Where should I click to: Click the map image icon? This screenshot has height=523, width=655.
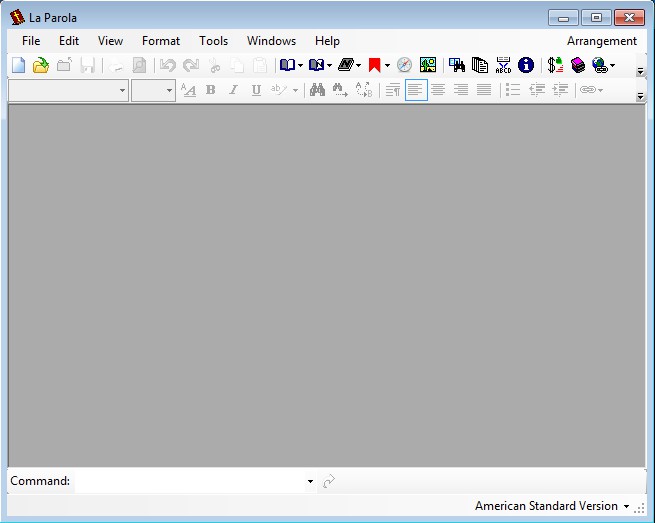[x=428, y=65]
